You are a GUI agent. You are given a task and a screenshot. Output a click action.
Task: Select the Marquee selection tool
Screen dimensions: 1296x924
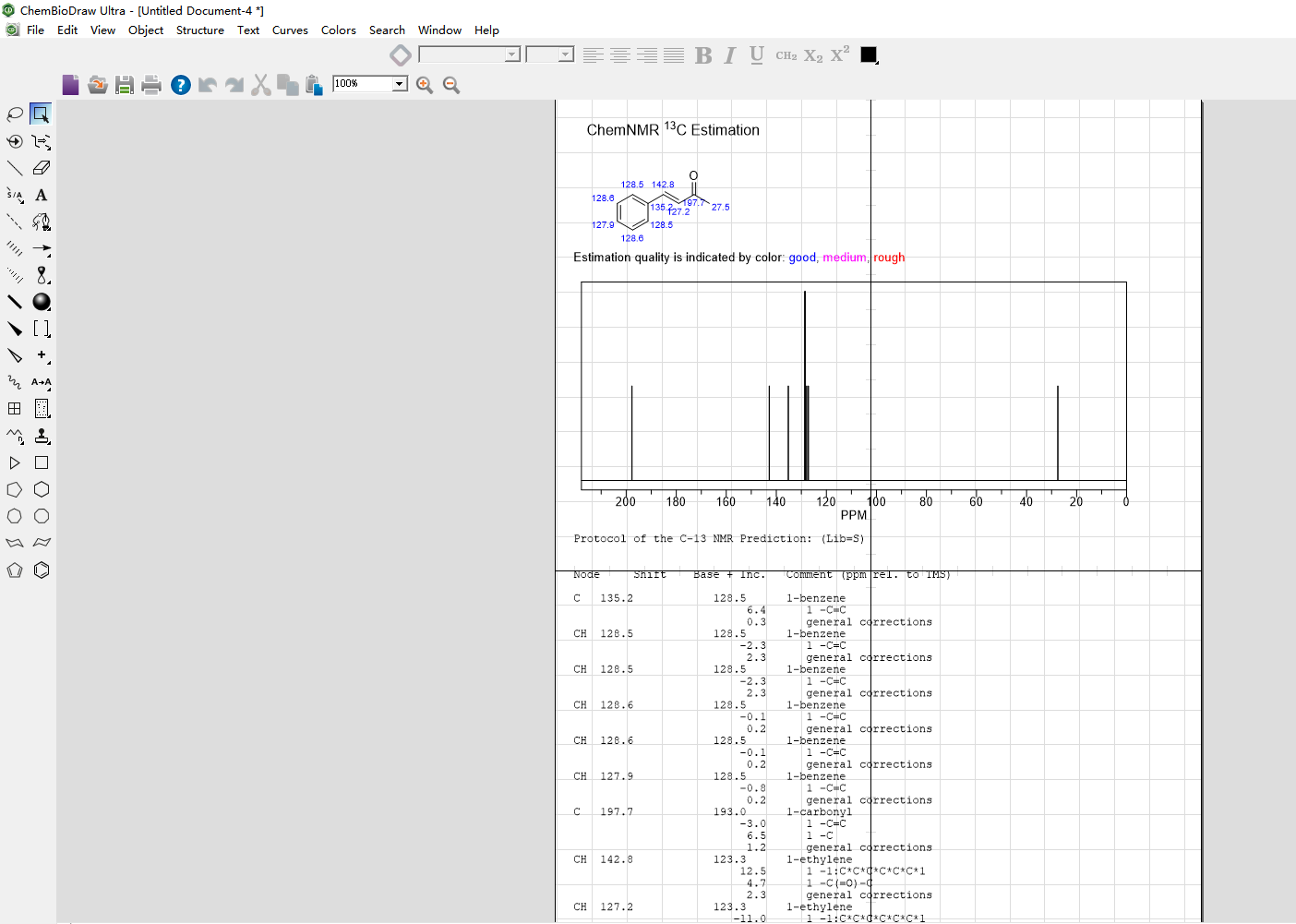41,114
